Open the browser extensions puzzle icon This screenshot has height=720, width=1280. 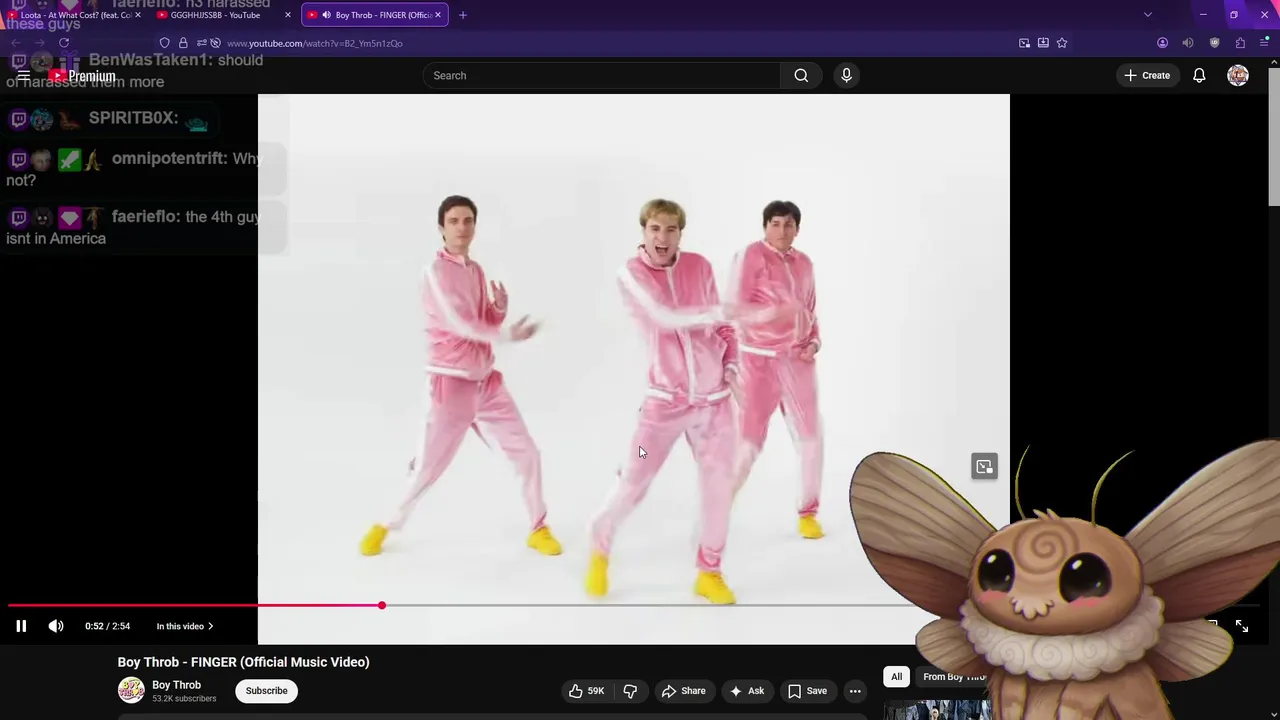[x=1240, y=43]
